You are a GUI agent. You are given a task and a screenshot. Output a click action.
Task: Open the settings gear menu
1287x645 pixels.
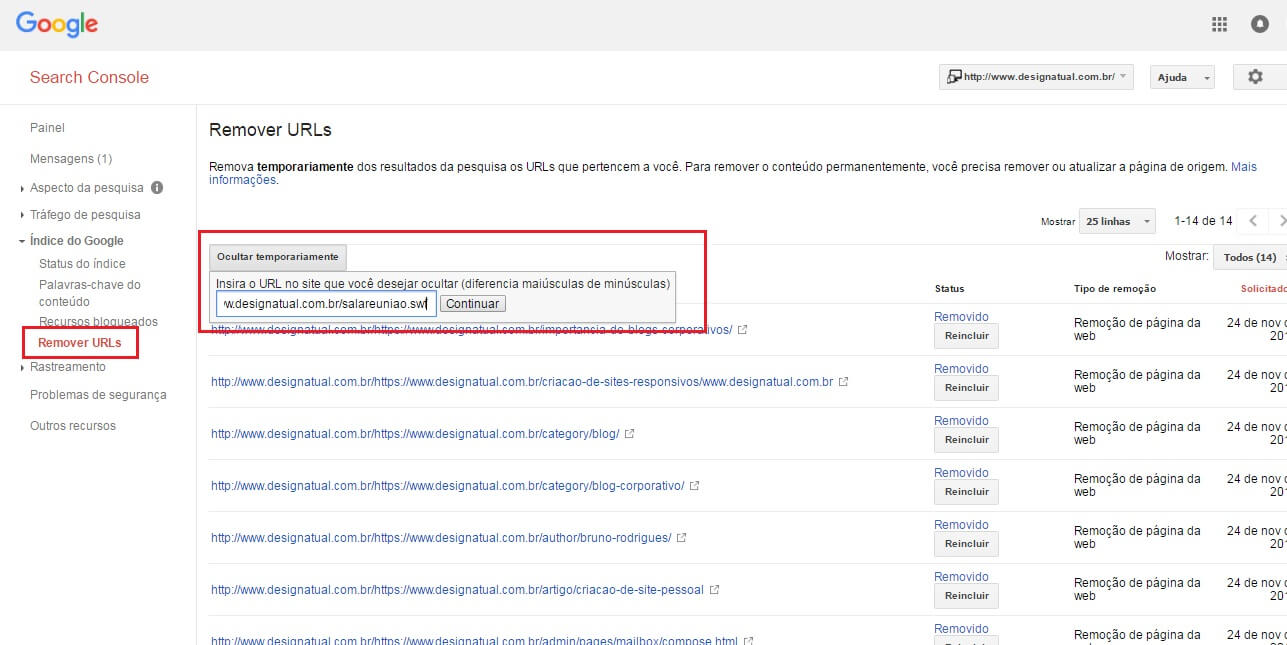1255,77
